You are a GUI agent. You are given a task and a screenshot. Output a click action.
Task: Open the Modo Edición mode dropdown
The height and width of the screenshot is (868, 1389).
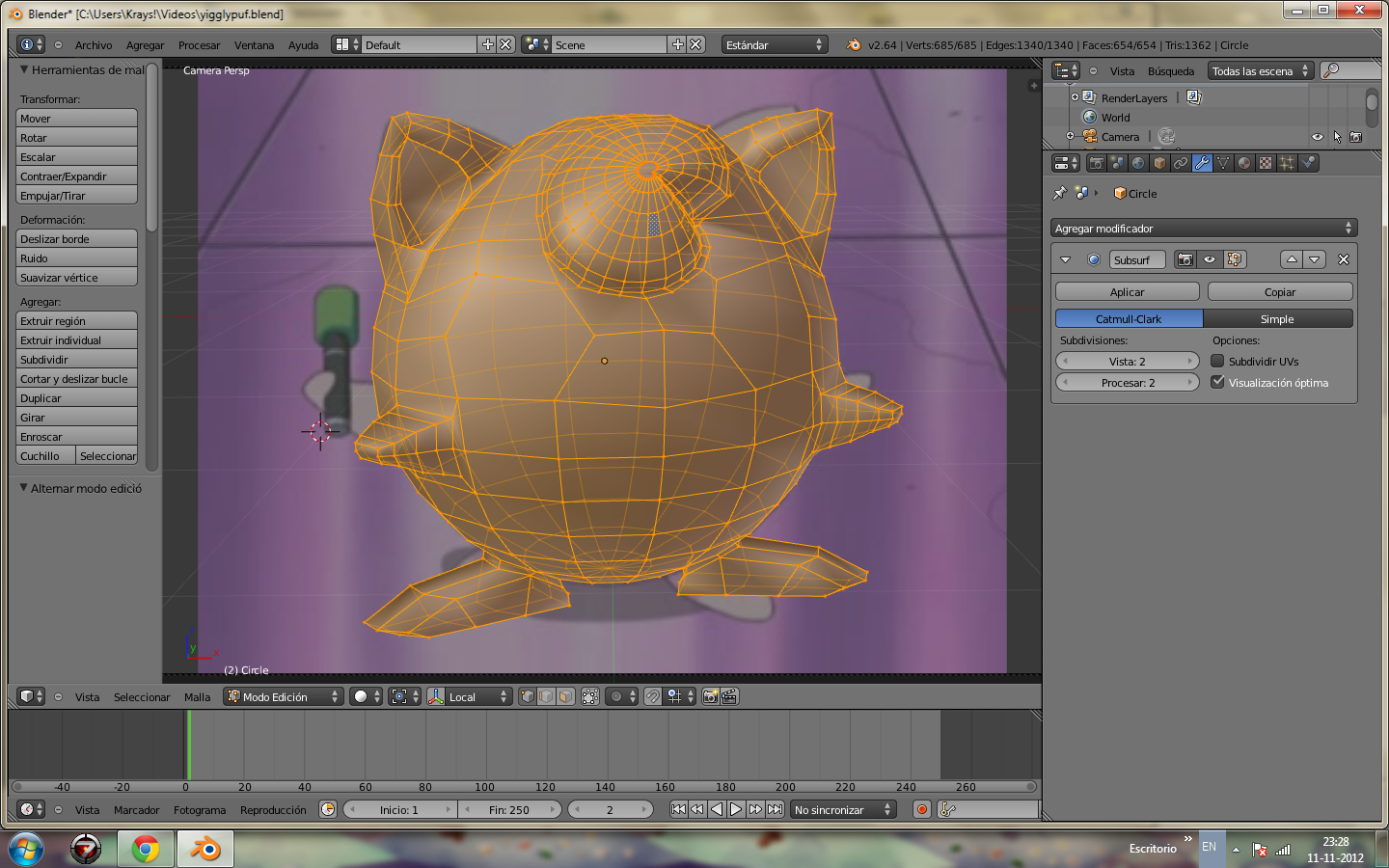click(284, 696)
